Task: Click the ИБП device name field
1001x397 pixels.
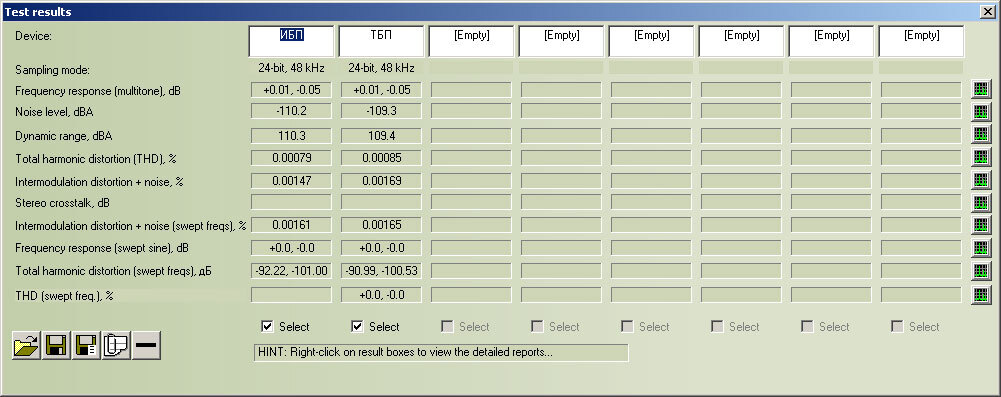Action: (x=291, y=41)
